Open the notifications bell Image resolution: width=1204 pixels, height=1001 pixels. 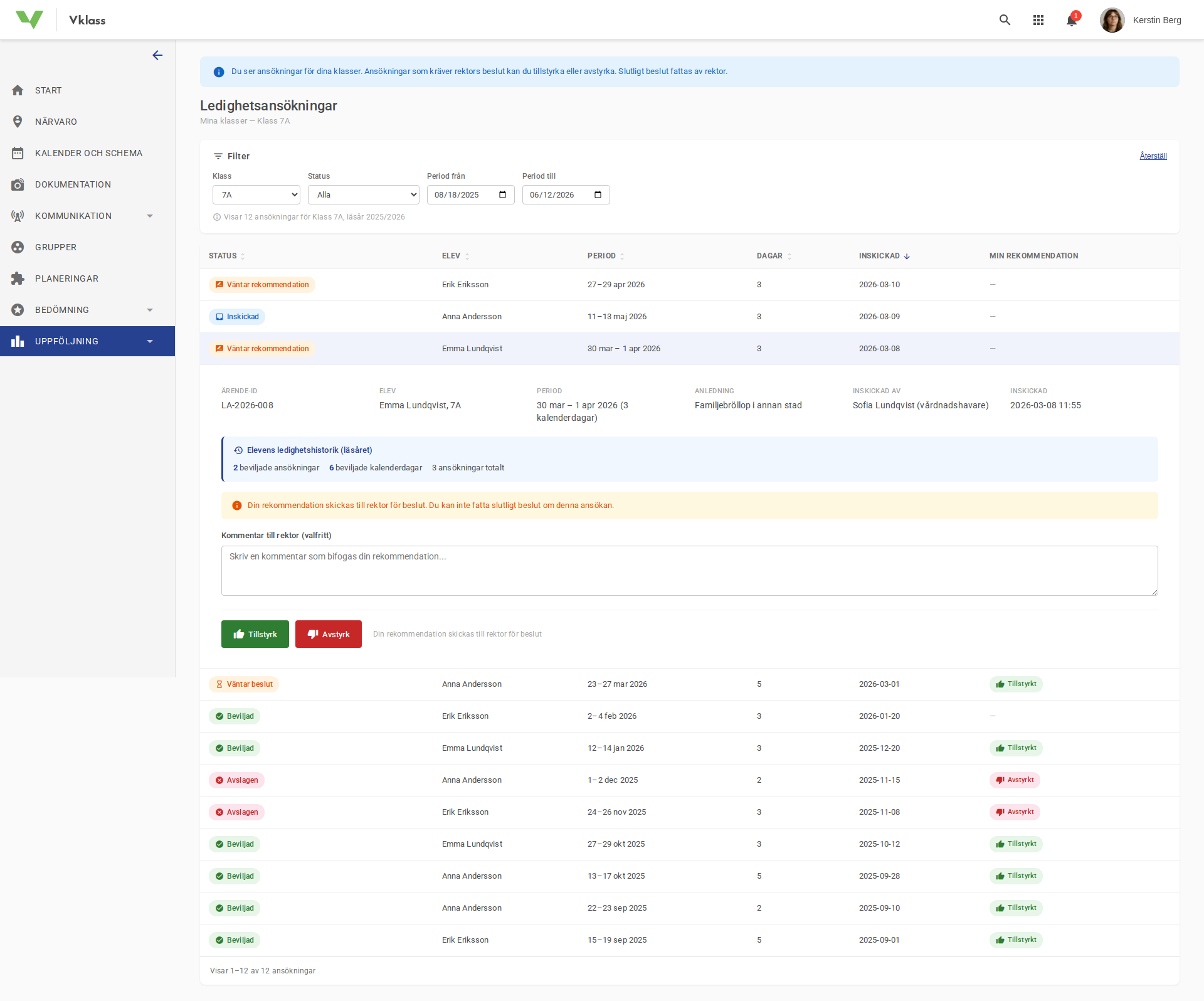tap(1071, 20)
